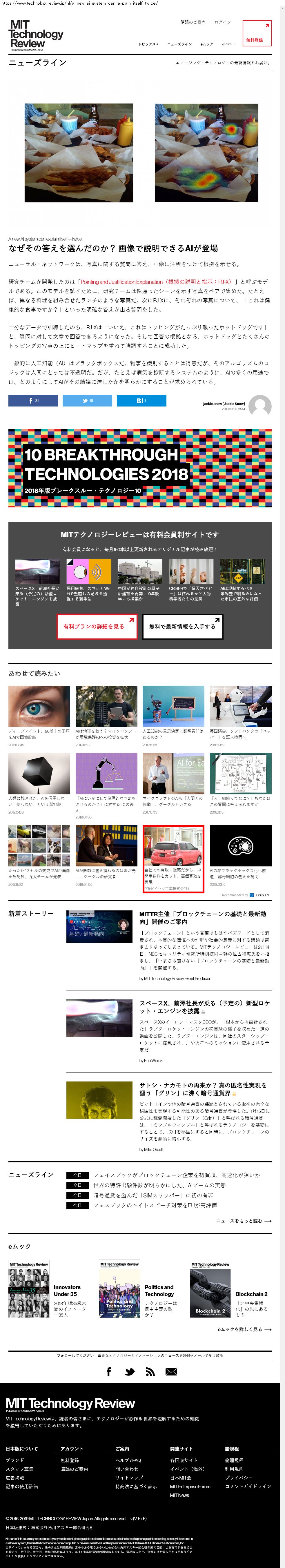The image size is (285, 1568).
Task: Click スタッフ募集 in the footer
Action: coord(19,1469)
